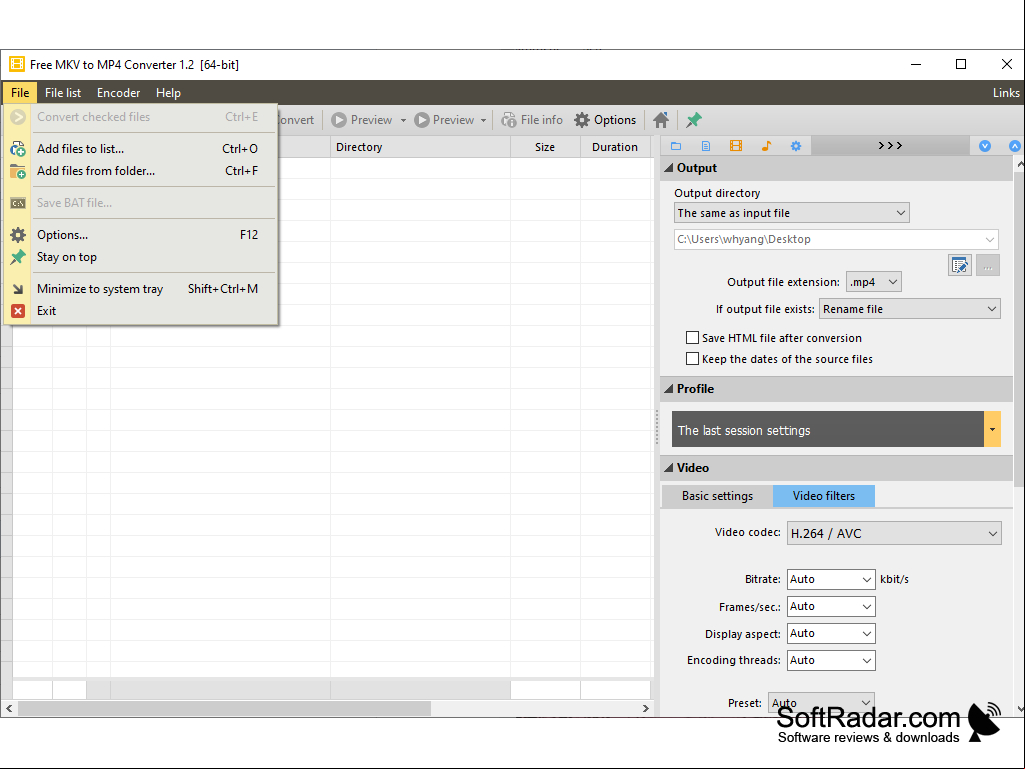The image size is (1025, 769).
Task: Click the Directory column header
Action: click(420, 147)
